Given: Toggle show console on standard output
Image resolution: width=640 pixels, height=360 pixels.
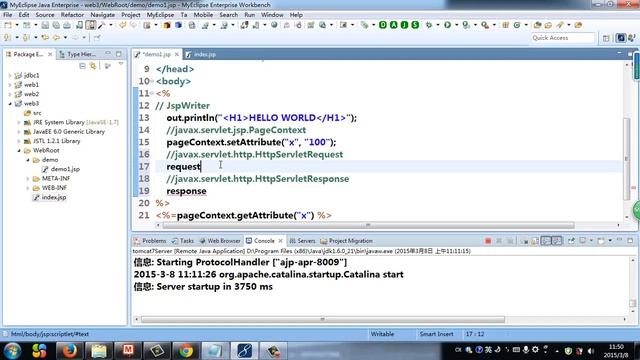Looking at the screenshot, I should coord(546,241).
